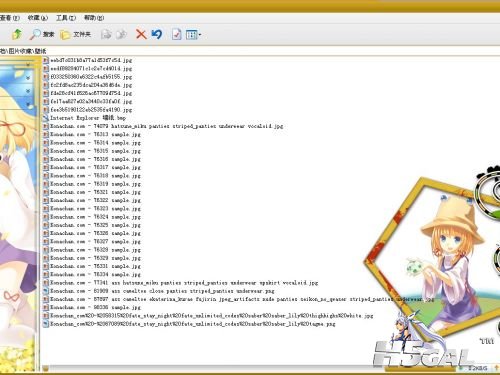Click the icon of Konachan 76318 sample.jpg
The image size is (500, 375).
click(x=46, y=176)
